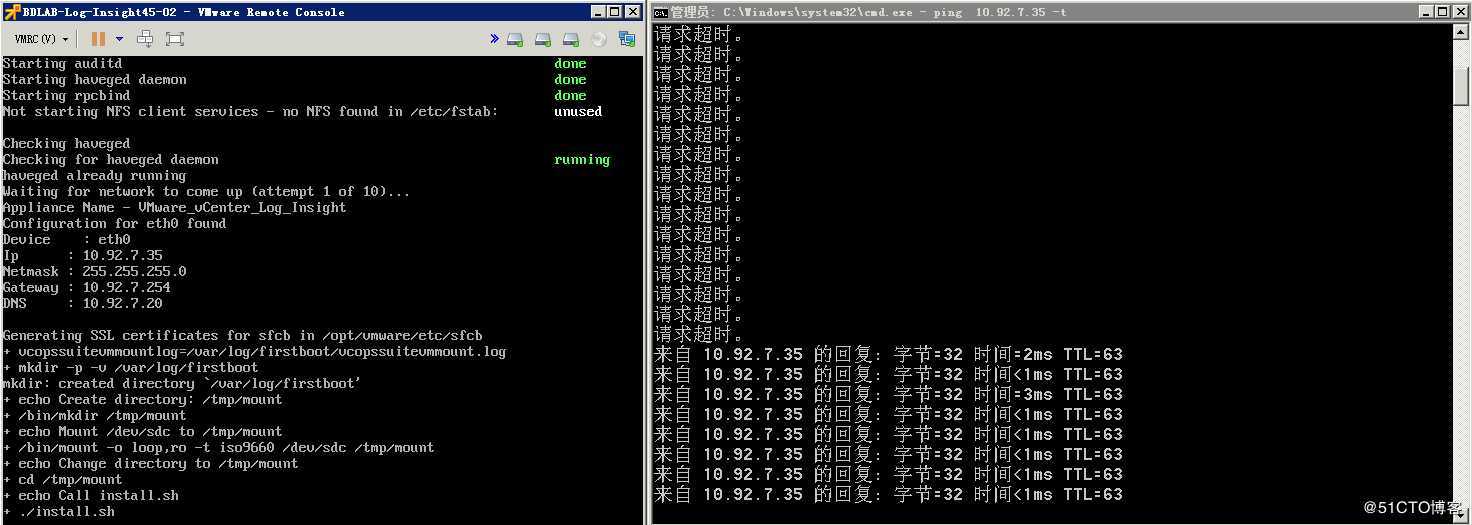1472x525 pixels.
Task: Click the '/bin/mount -o loop,ro' command line
Action: click(x=218, y=447)
